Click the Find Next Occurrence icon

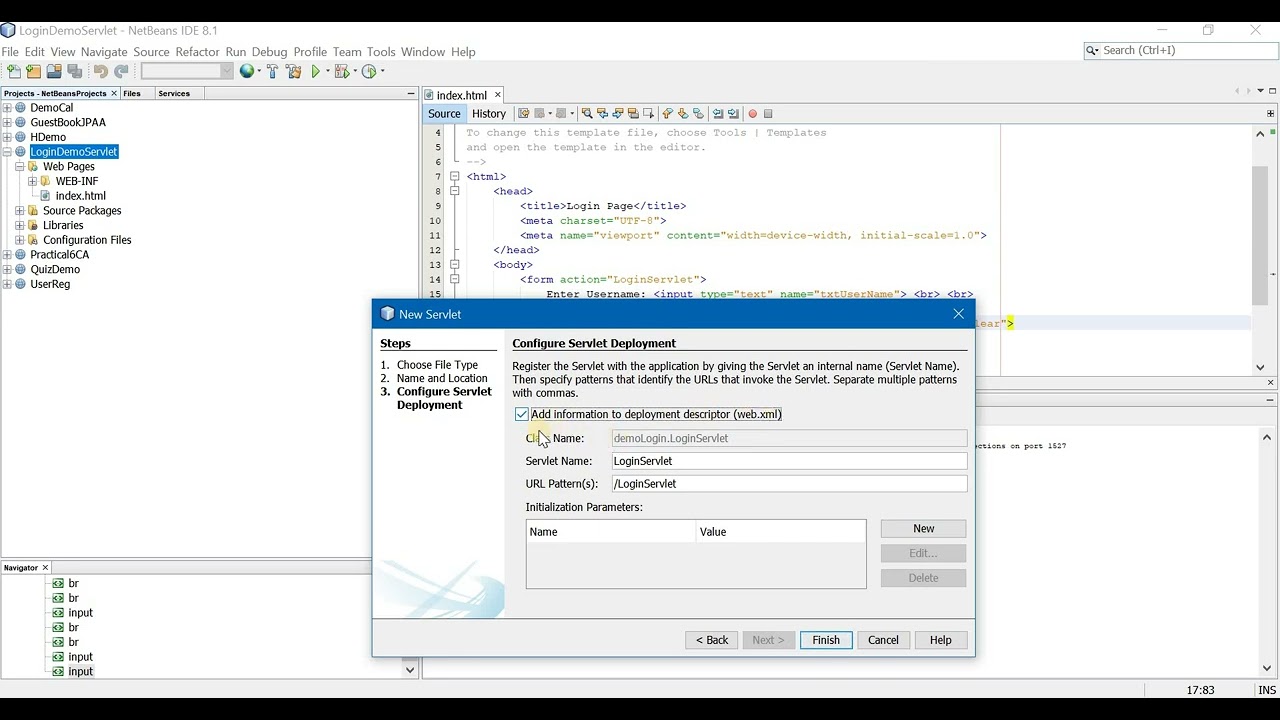click(618, 114)
